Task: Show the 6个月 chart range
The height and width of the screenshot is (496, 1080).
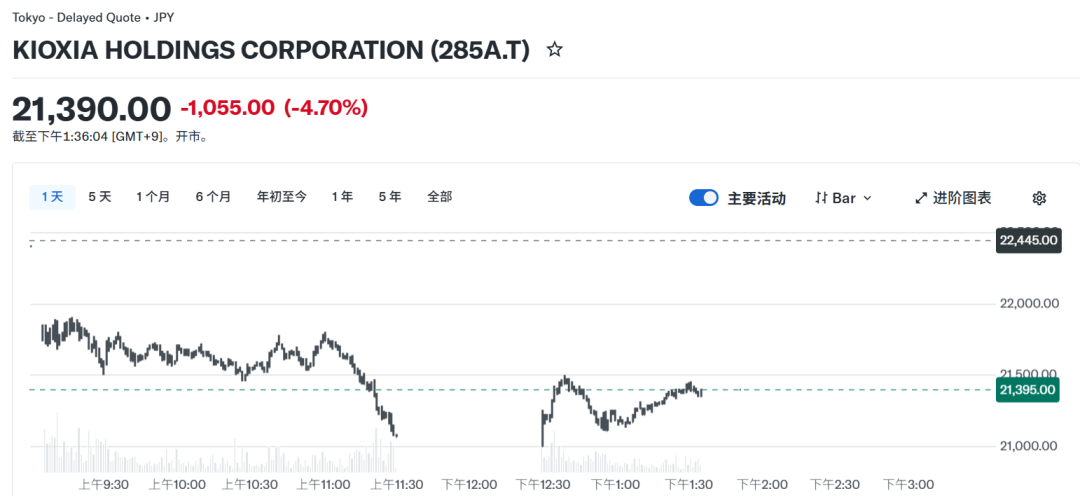Action: click(213, 197)
